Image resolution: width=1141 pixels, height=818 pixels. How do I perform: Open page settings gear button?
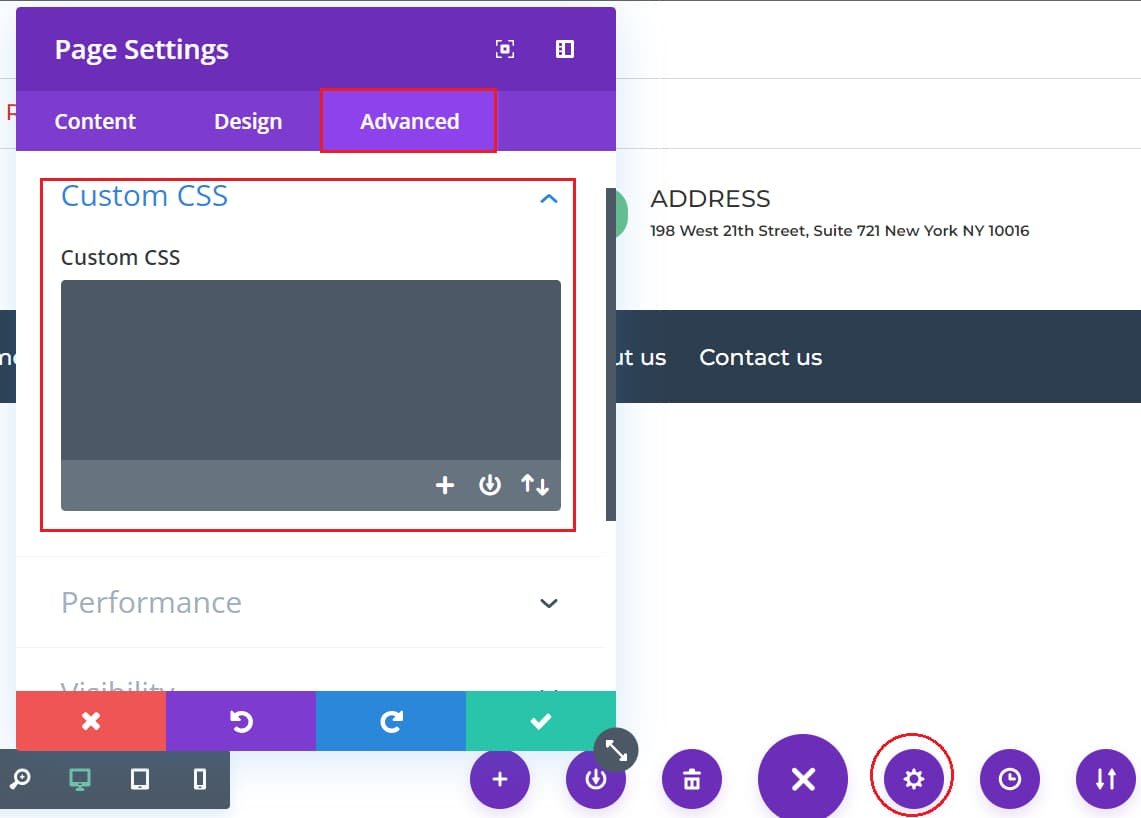point(913,779)
